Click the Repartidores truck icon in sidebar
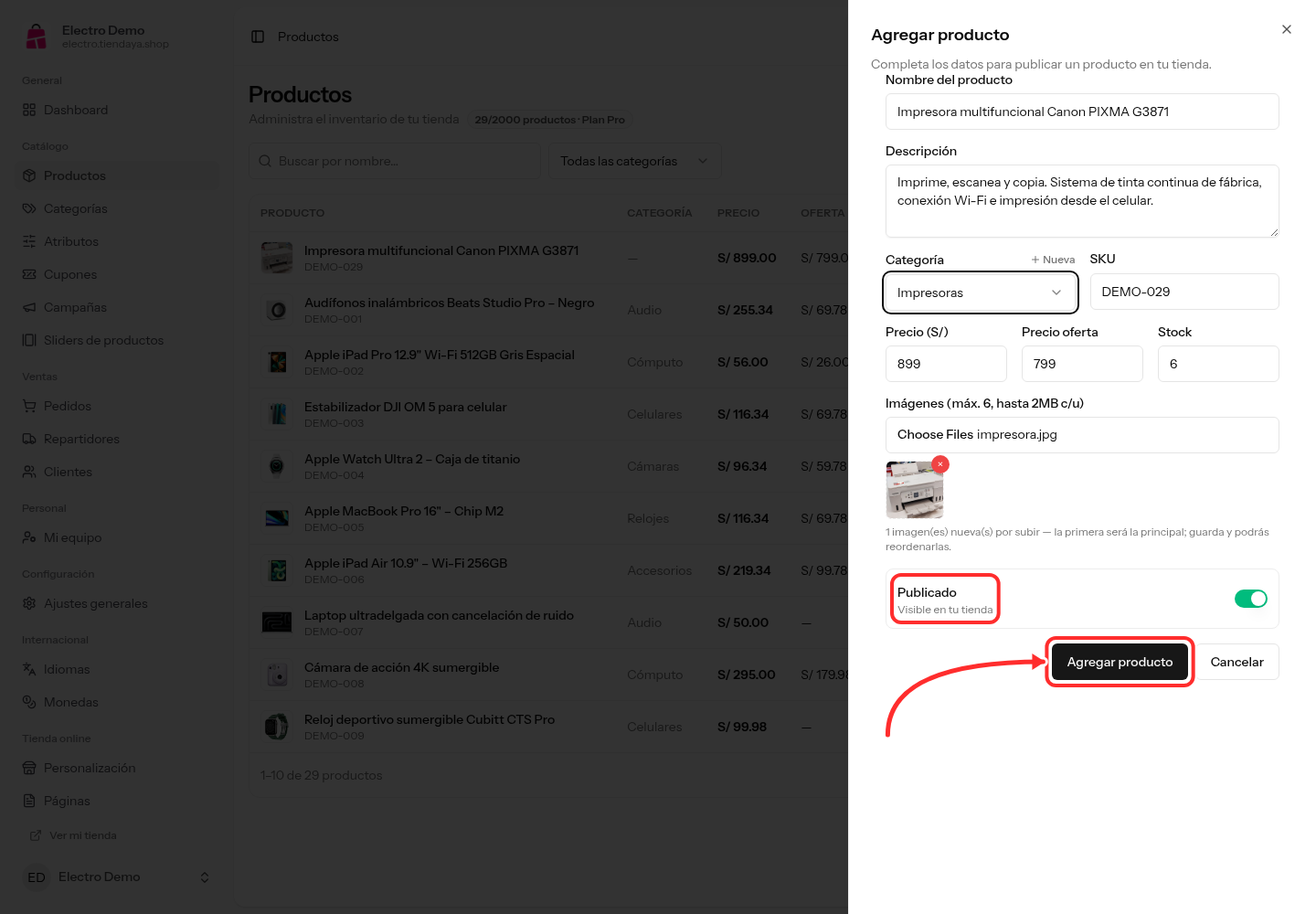The height and width of the screenshot is (914, 1316). [29, 439]
